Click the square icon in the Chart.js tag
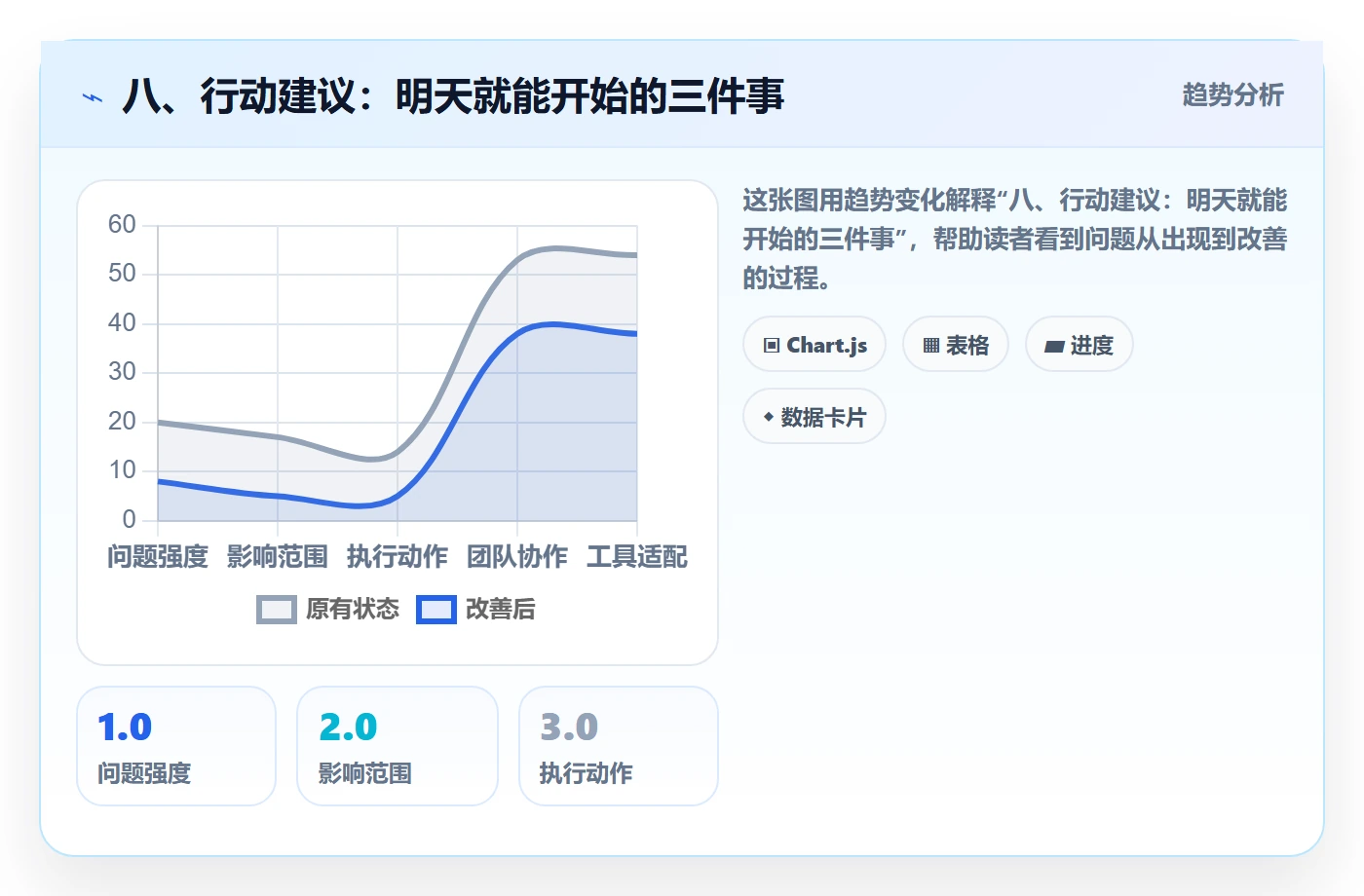This screenshot has height=896, width=1364. tap(772, 346)
